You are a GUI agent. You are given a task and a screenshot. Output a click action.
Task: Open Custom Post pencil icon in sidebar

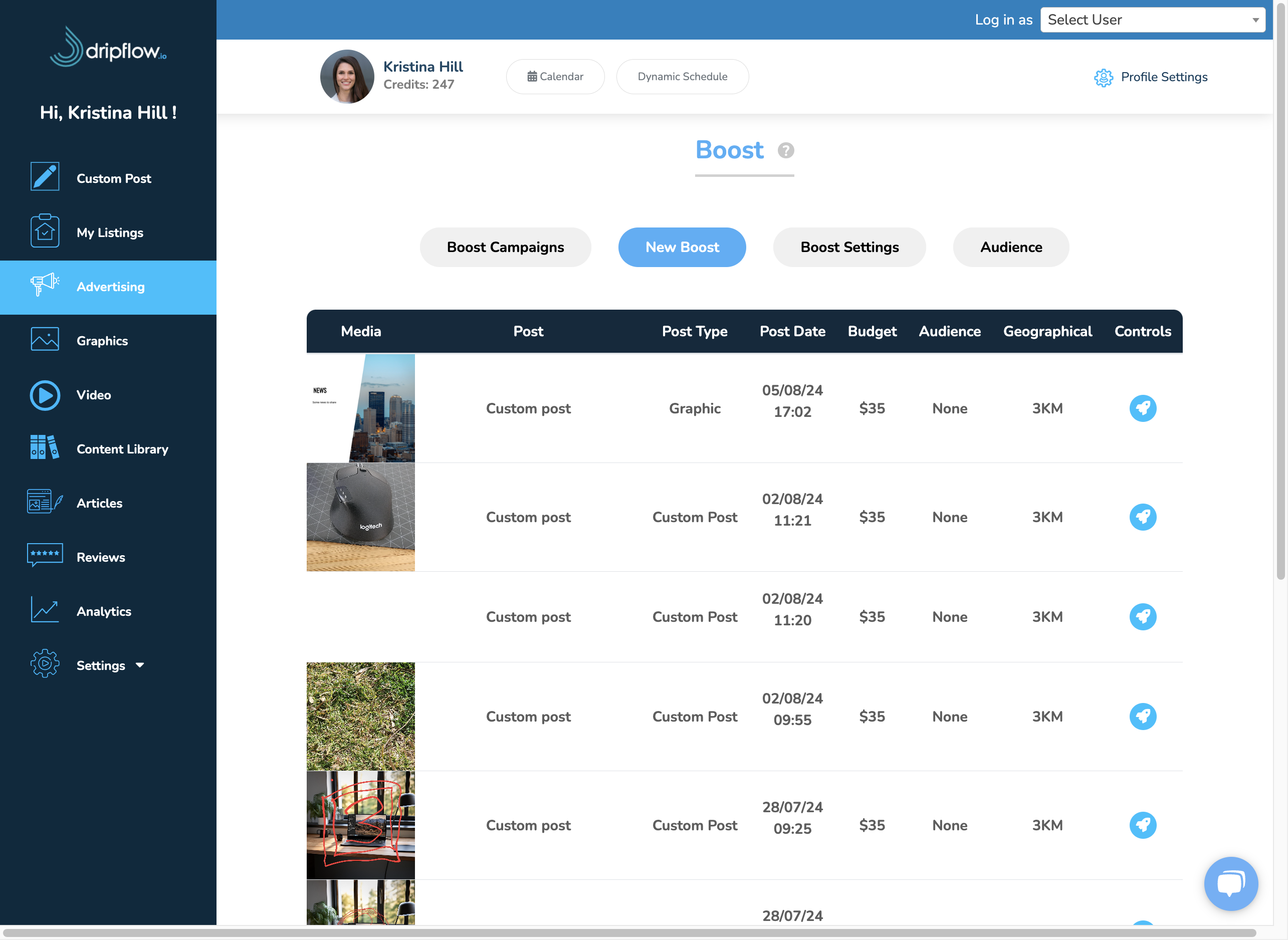[x=45, y=177]
